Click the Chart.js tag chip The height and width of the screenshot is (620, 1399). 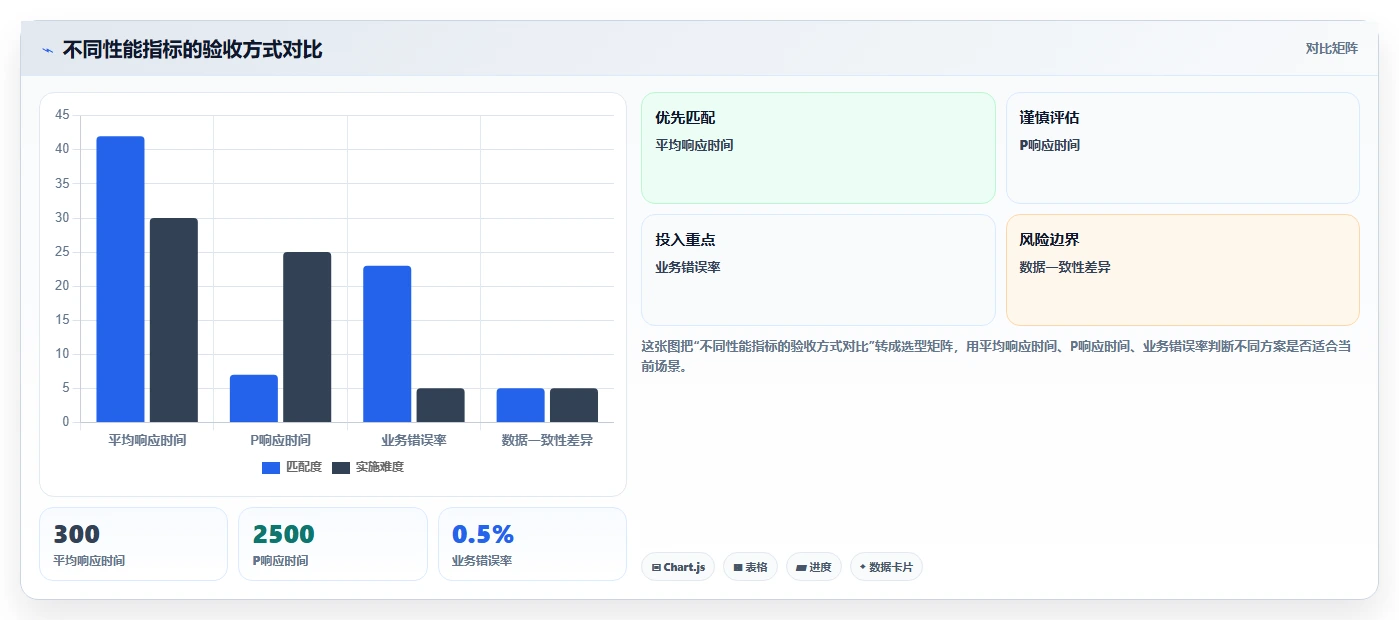(x=678, y=567)
